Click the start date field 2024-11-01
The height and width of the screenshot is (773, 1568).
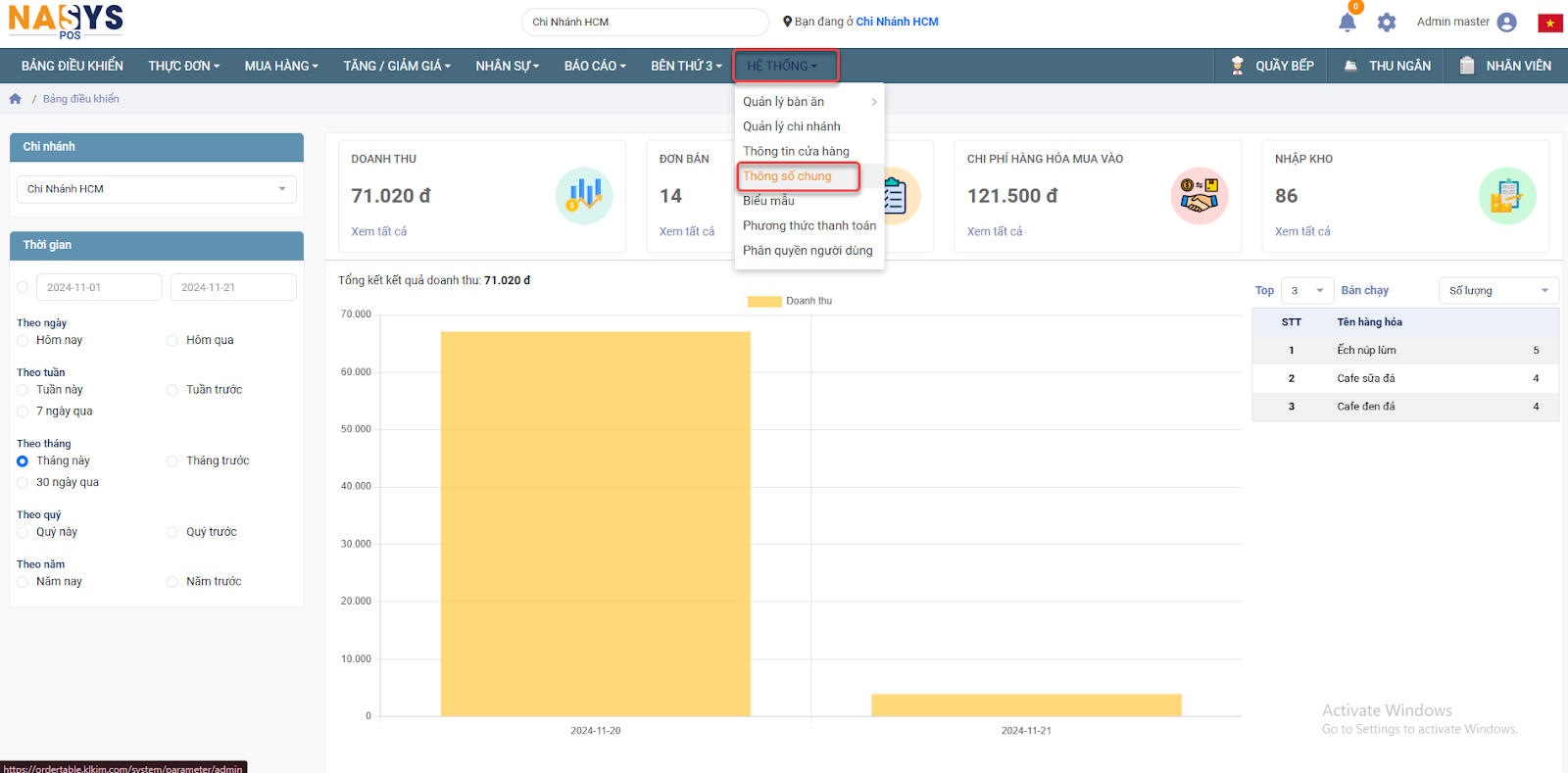[99, 287]
